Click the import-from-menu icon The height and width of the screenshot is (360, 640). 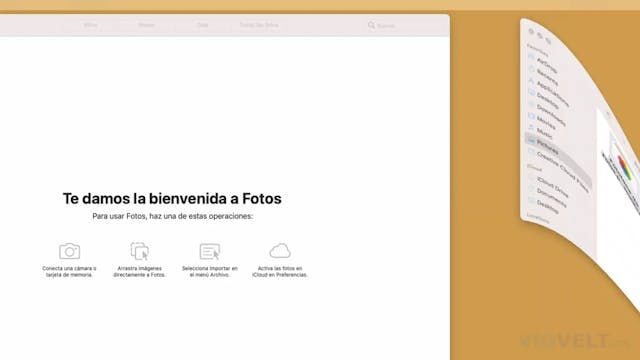click(x=210, y=251)
